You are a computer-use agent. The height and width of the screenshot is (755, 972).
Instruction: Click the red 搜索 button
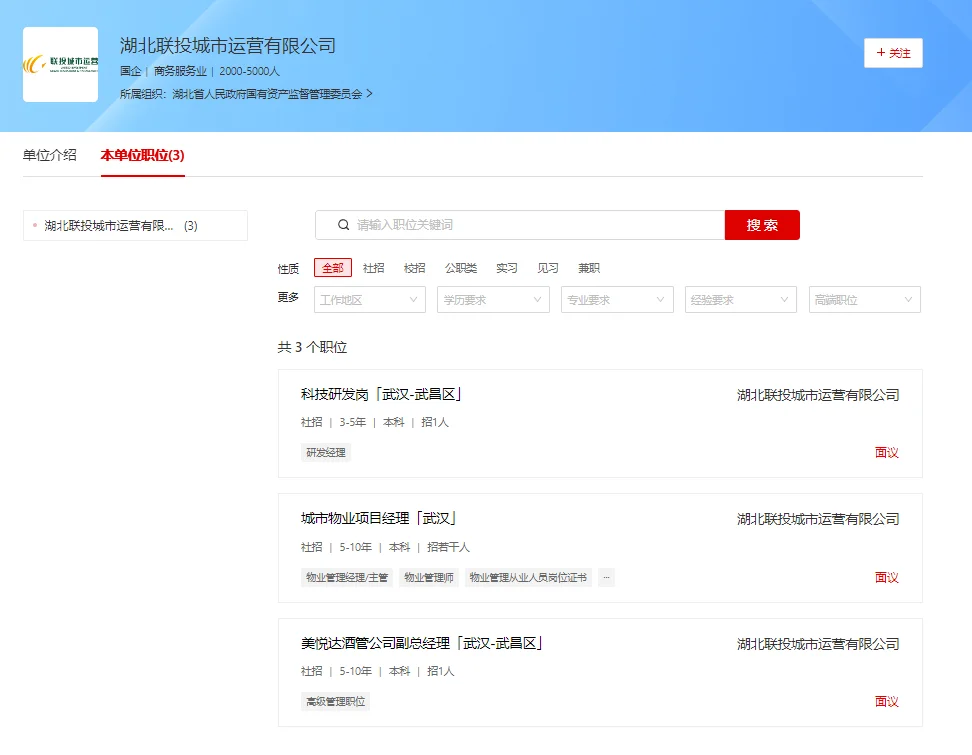coord(762,224)
